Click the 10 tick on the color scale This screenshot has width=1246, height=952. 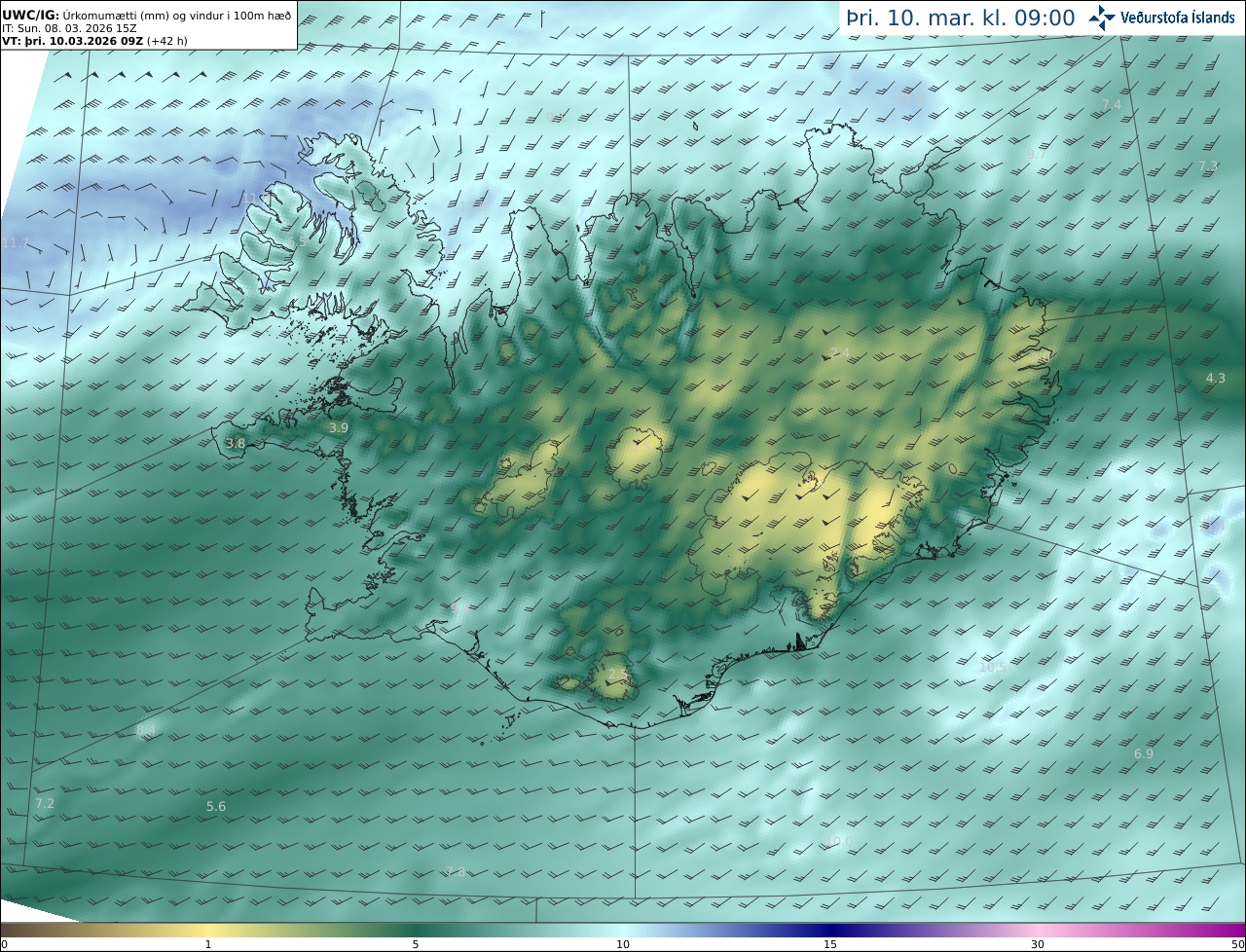623,945
